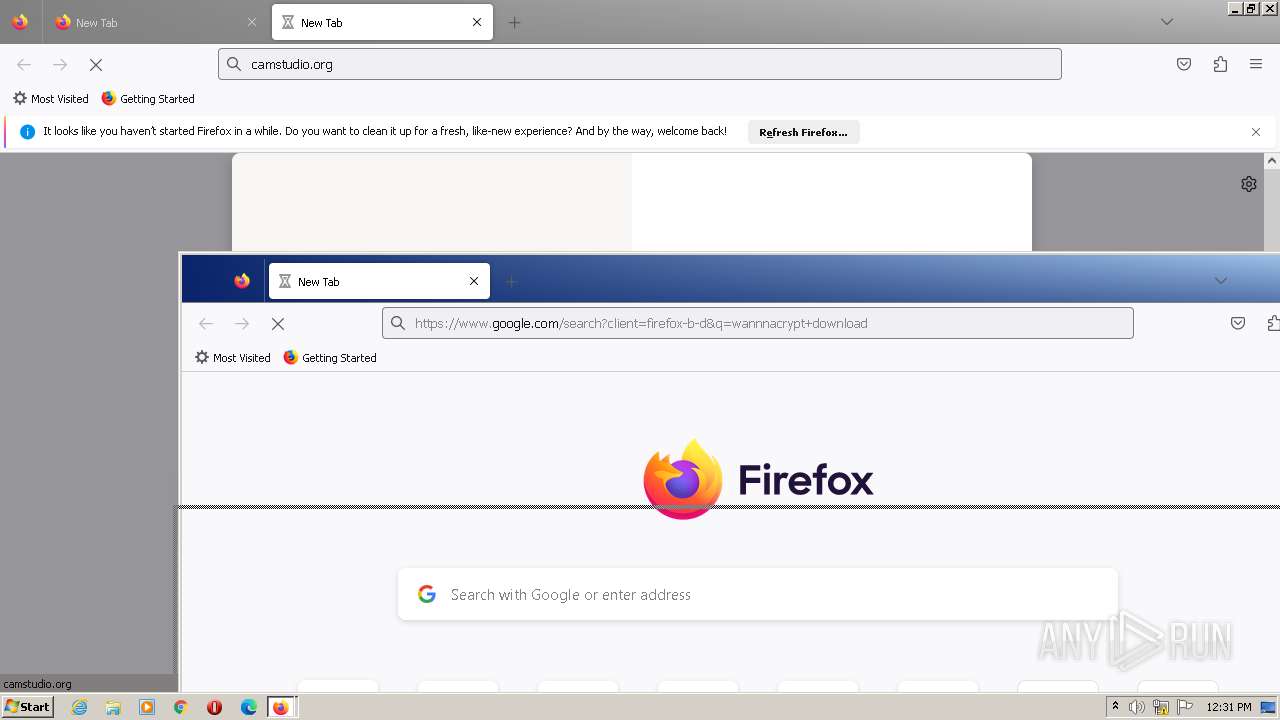Open the application hamburger menu

coord(1256,64)
